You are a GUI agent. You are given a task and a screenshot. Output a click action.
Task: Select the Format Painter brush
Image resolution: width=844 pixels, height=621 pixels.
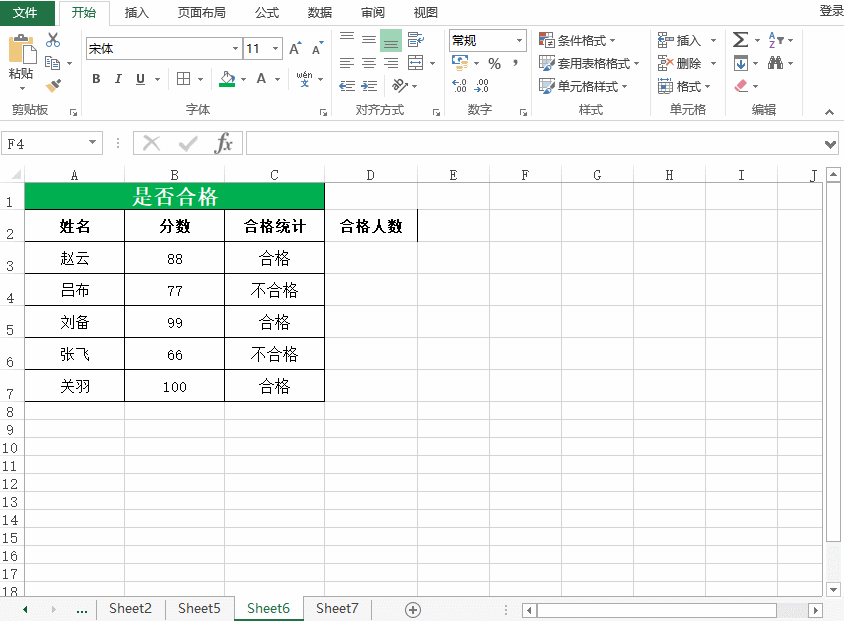(x=53, y=84)
